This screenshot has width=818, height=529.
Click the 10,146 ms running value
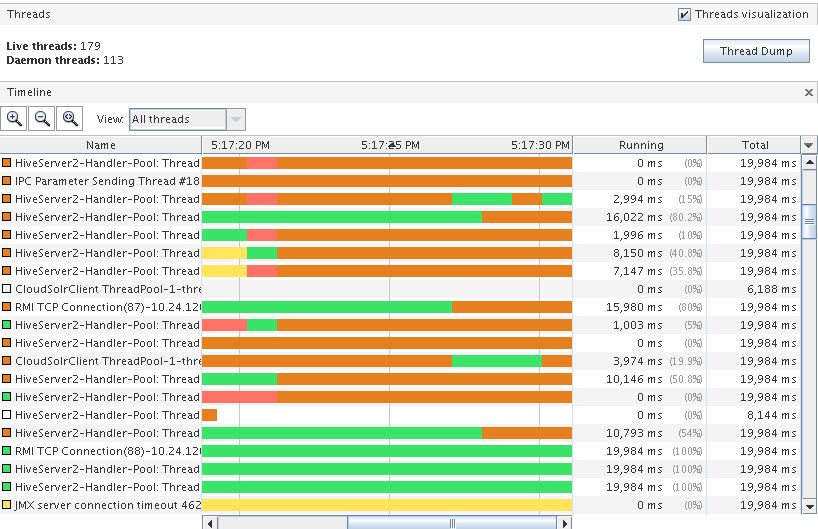coord(634,379)
